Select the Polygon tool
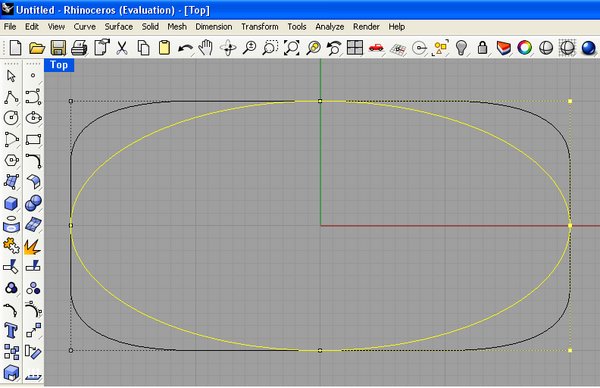Viewport: 600px width, 388px height. point(11,160)
